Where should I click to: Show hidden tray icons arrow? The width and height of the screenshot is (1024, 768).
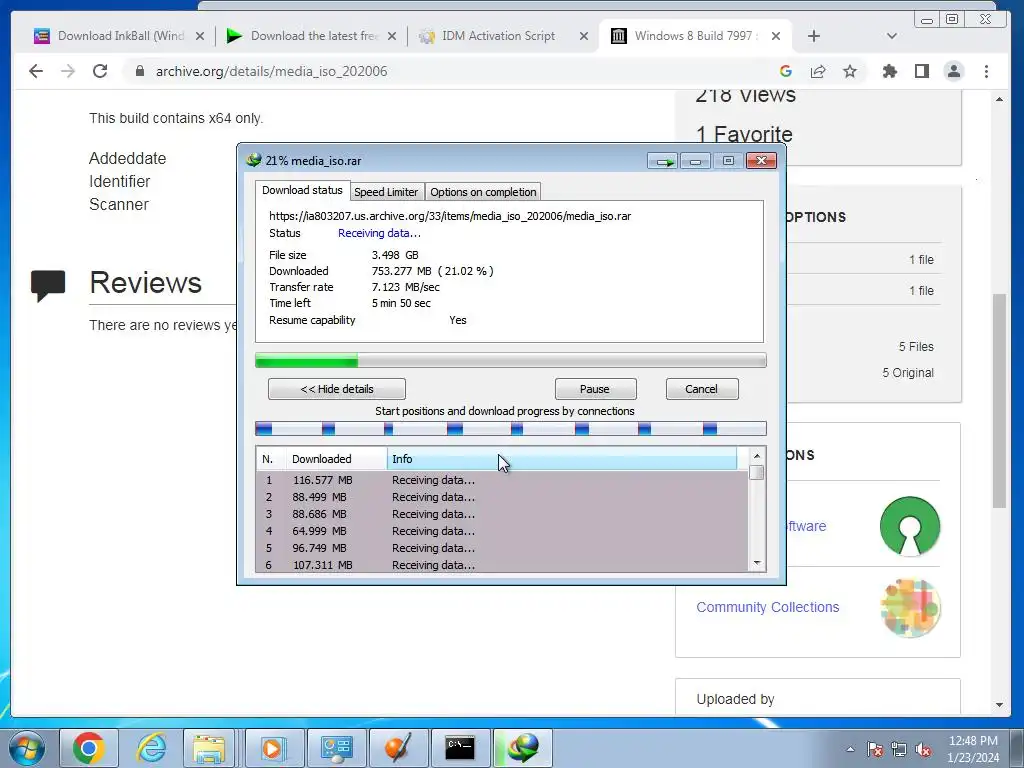(850, 749)
